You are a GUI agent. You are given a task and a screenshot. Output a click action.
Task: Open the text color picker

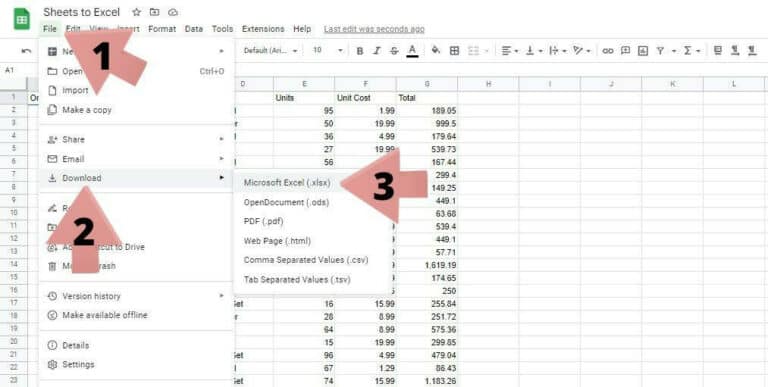[412, 51]
